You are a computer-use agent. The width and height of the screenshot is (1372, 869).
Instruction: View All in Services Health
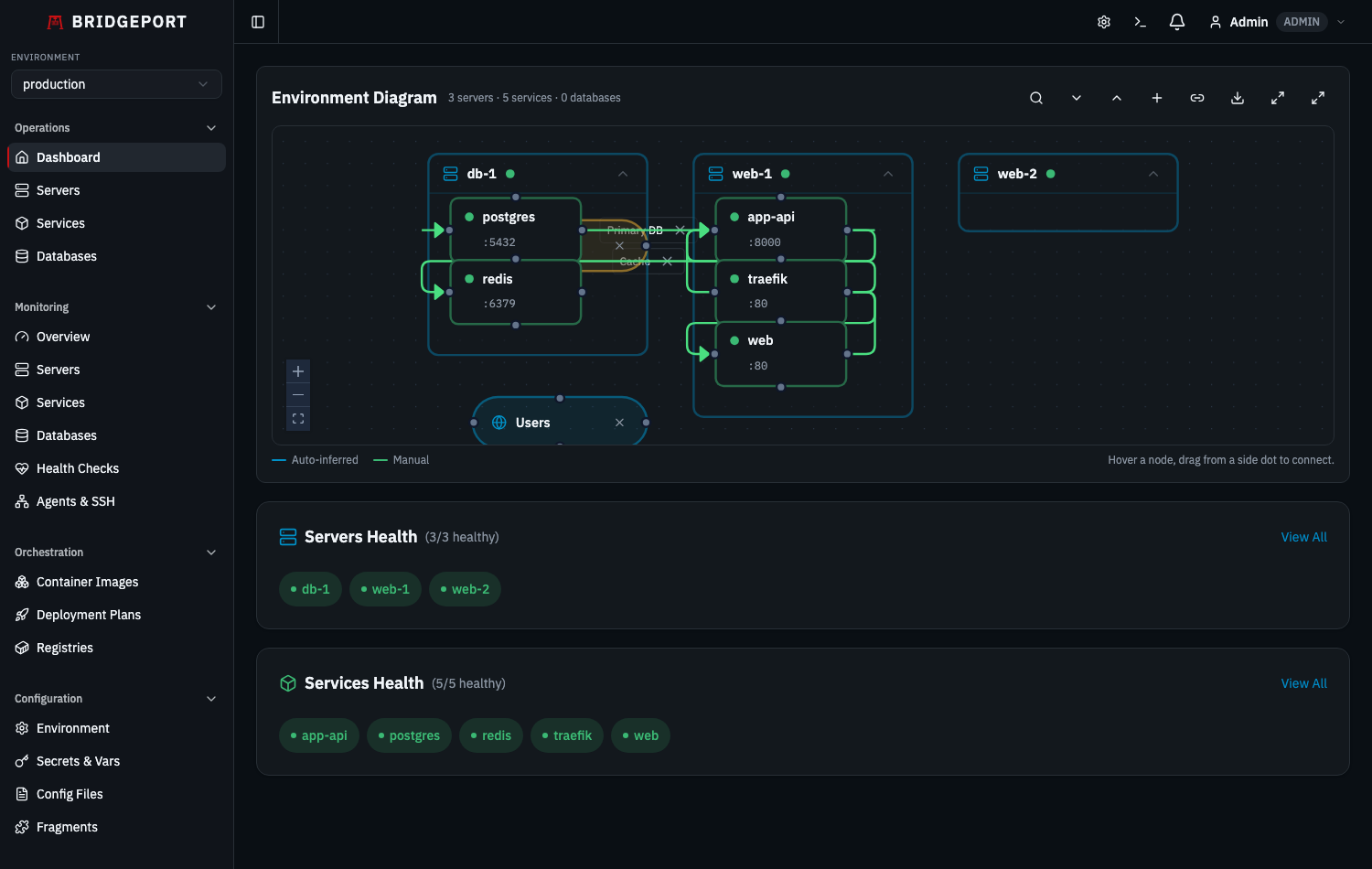pyautogui.click(x=1303, y=683)
